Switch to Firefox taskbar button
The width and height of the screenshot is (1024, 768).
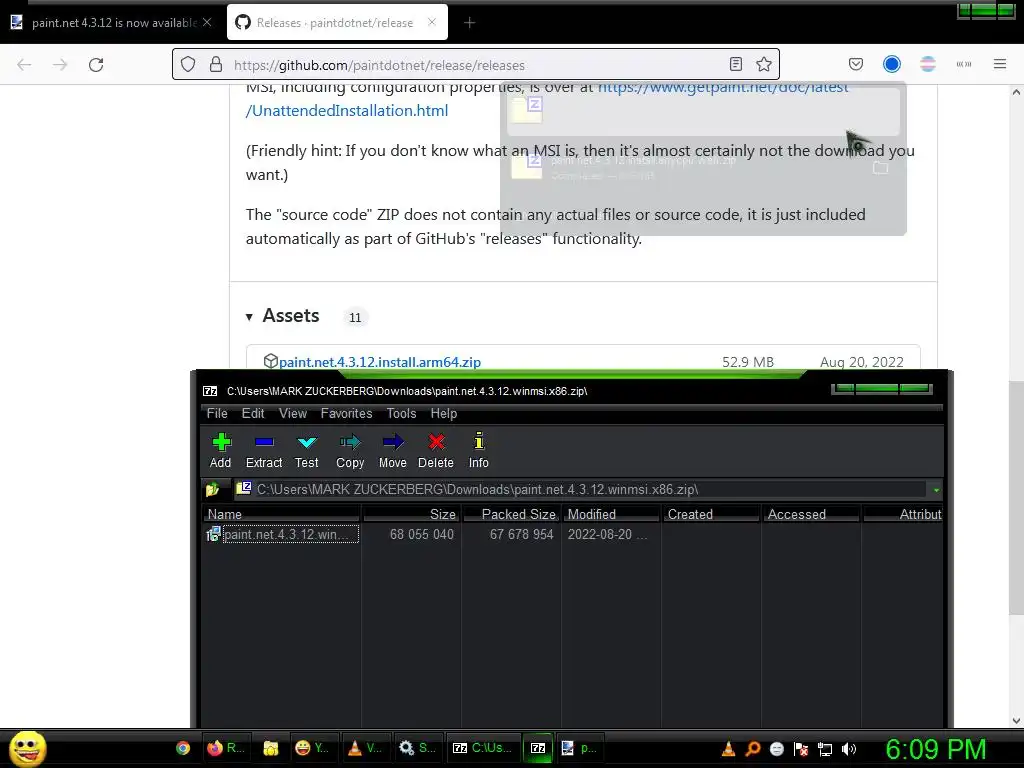point(226,748)
